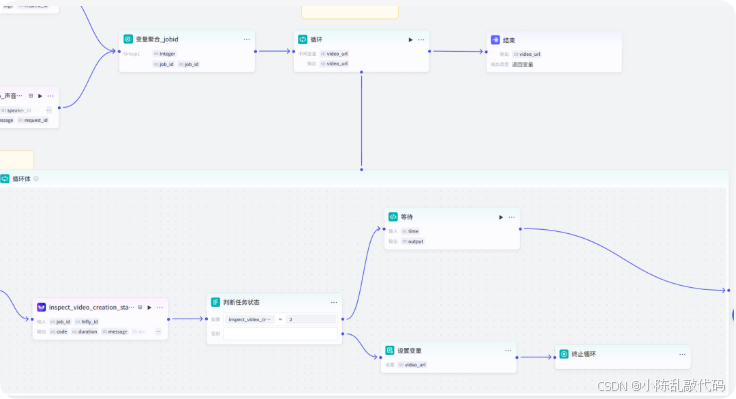Run the 声音 node with its play button
Image resolution: width=736 pixels, height=399 pixels.
pos(40,96)
